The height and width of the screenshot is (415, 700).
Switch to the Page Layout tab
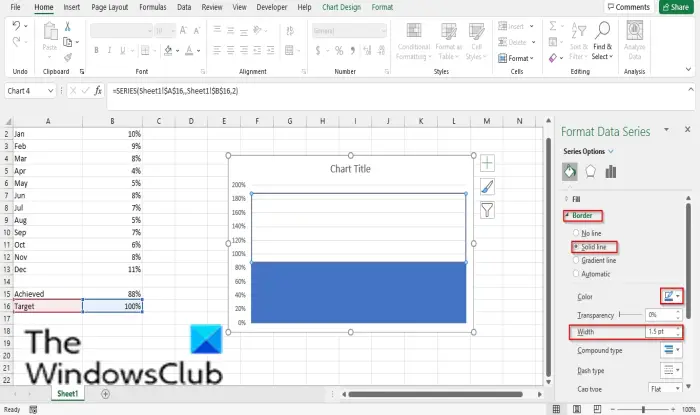coord(109,7)
